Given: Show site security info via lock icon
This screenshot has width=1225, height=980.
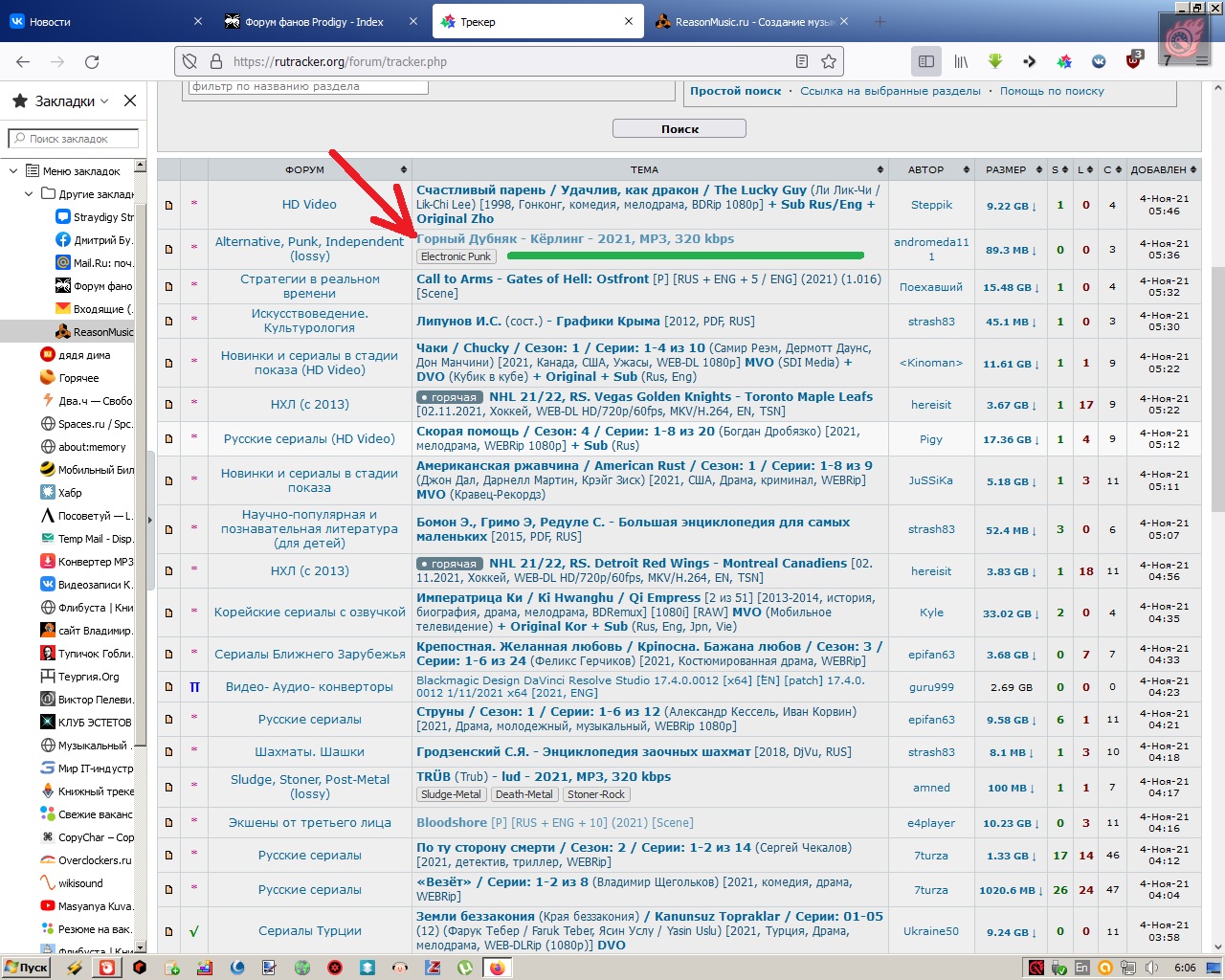Looking at the screenshot, I should pyautogui.click(x=214, y=61).
